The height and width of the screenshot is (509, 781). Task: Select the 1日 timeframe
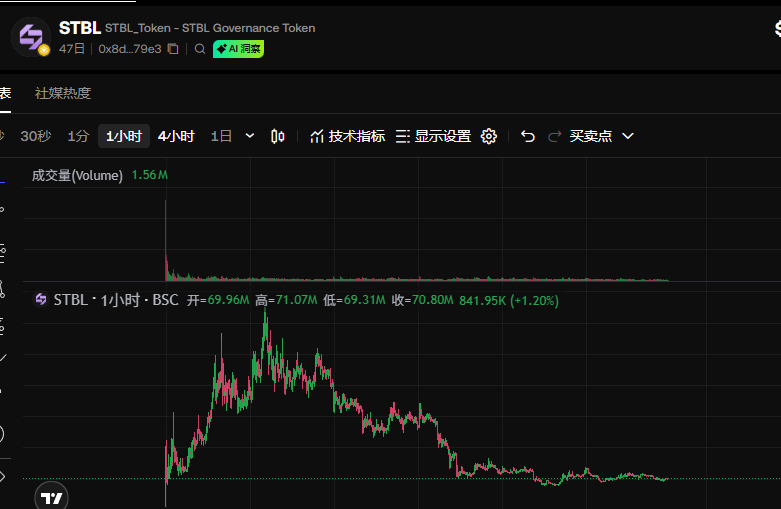(x=221, y=136)
